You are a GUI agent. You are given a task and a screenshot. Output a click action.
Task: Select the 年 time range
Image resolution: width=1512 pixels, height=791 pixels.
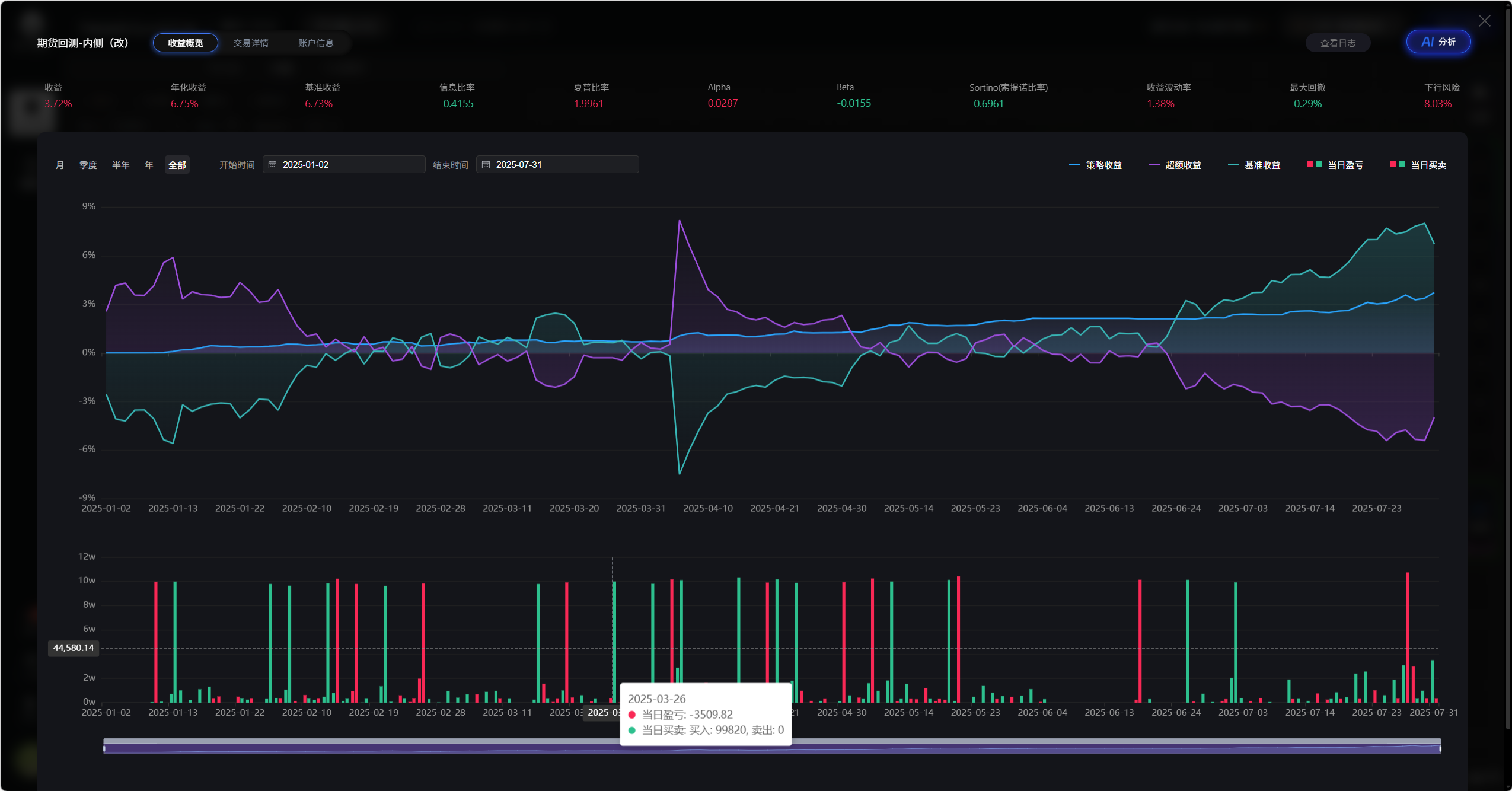tap(149, 165)
